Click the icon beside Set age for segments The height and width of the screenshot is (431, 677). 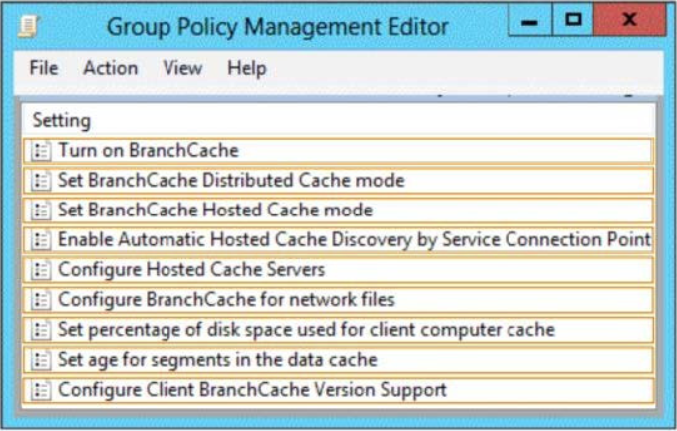[41, 360]
